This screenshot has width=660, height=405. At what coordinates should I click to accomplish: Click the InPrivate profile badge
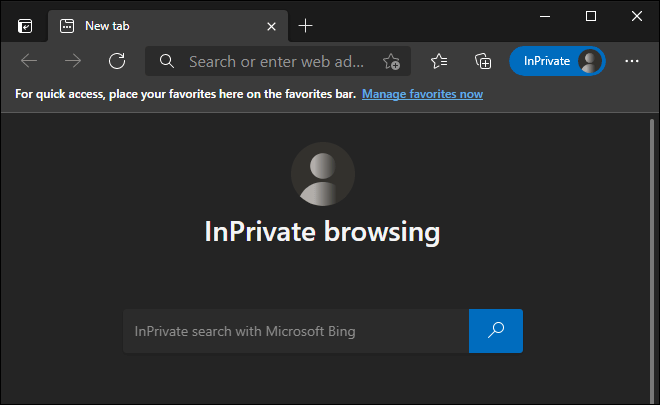557,61
